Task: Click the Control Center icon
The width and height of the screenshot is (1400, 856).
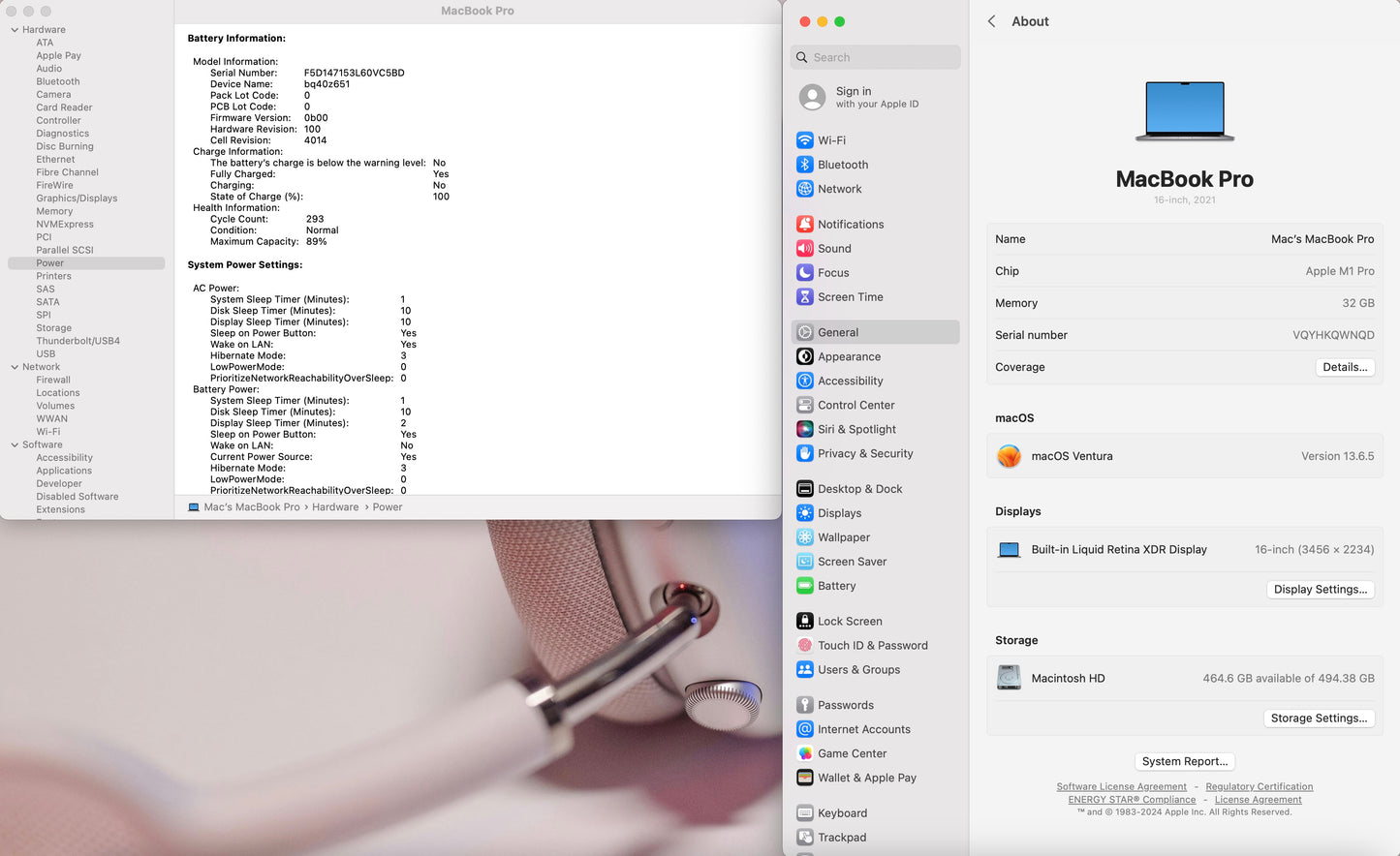Action: 804,405
